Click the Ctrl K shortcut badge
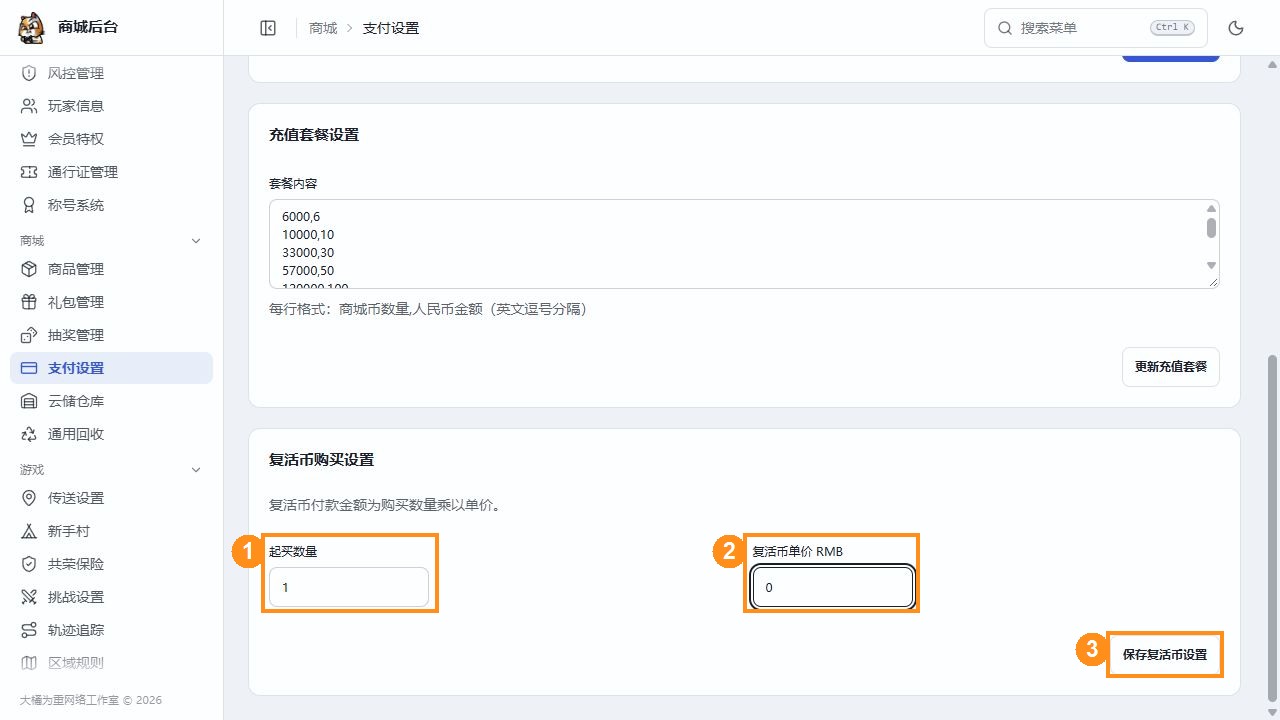The width and height of the screenshot is (1280, 720). 1173,28
